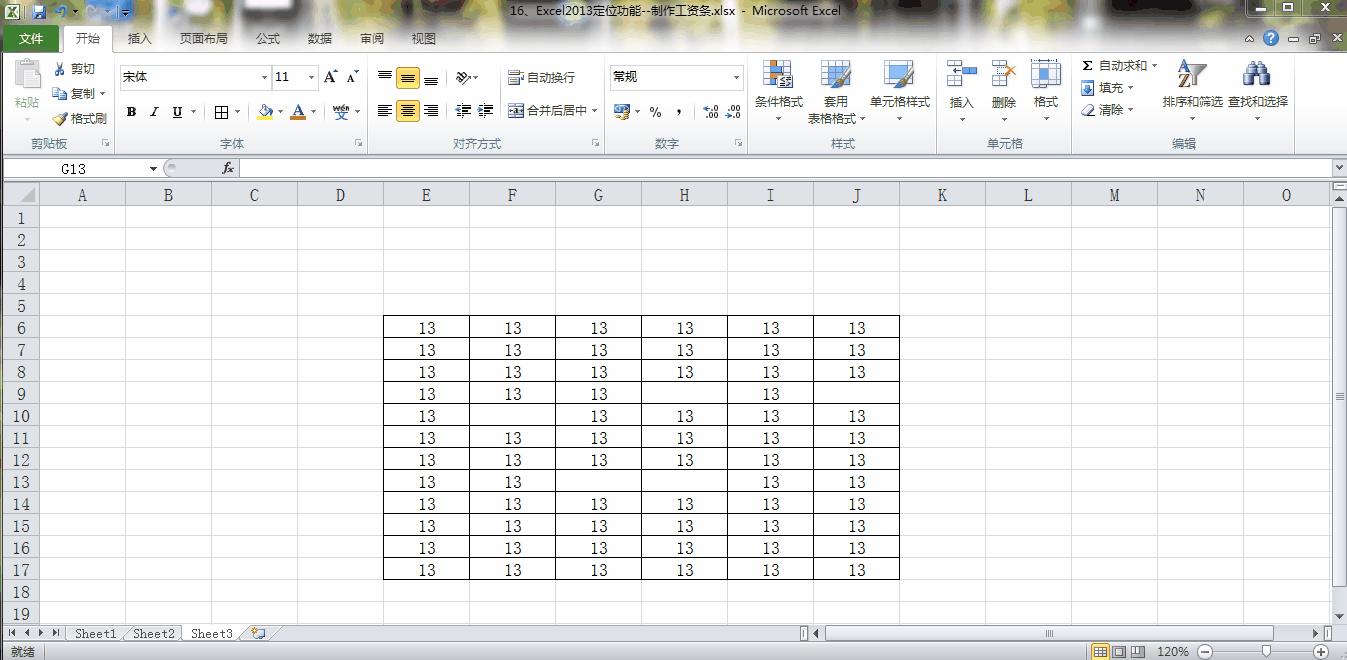
Task: Switch to the 插入 ribbon tab
Action: click(140, 39)
